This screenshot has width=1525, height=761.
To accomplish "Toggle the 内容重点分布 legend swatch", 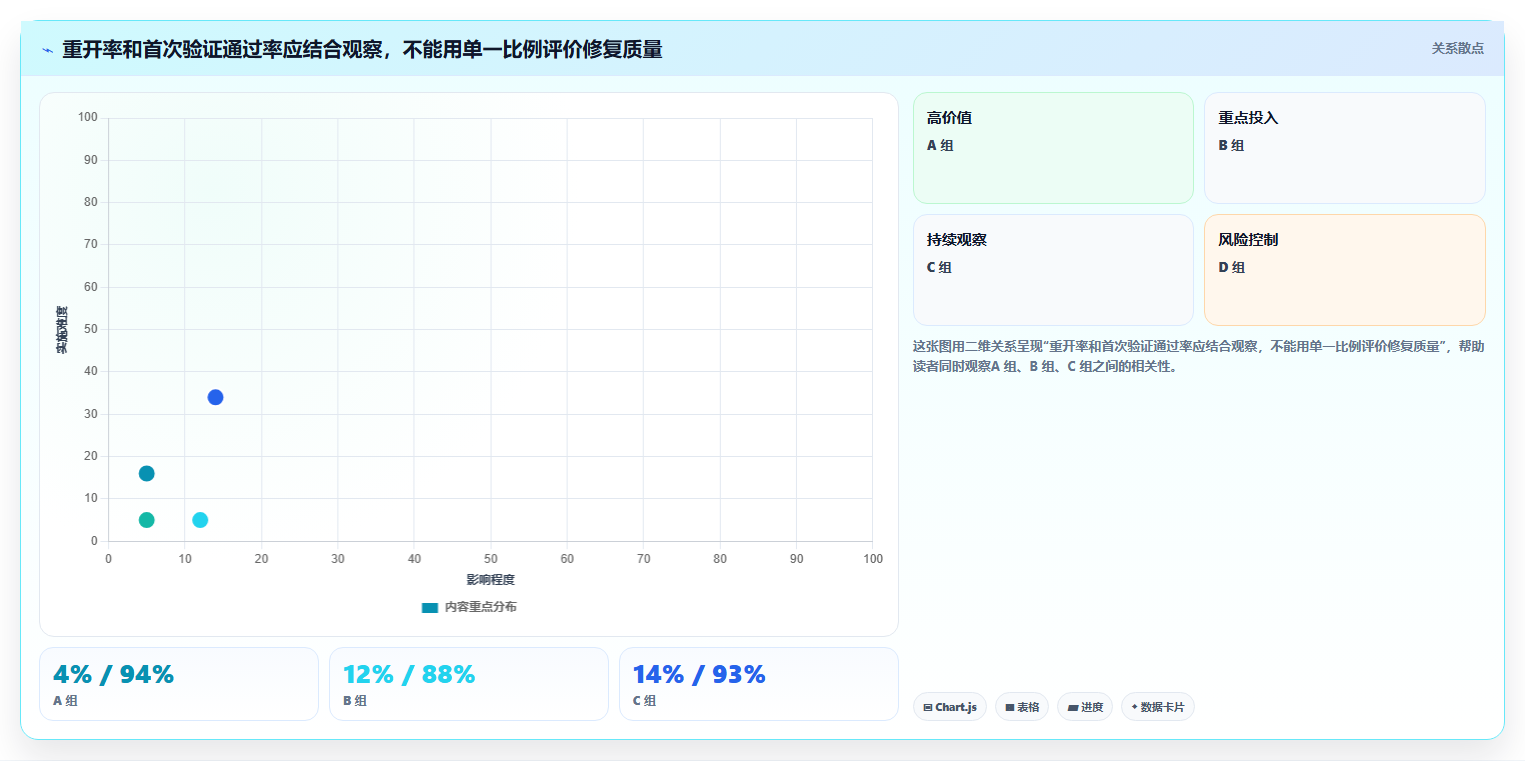I will [430, 607].
